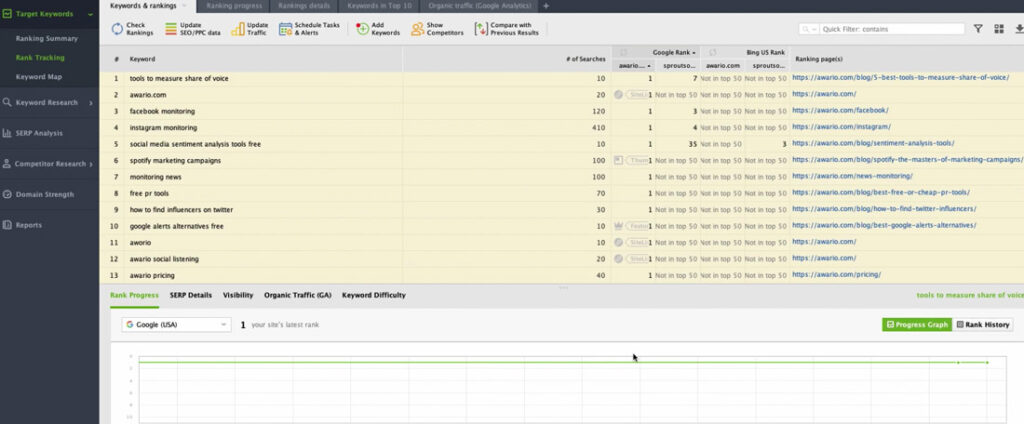Open the news-monitoring page link
Screen dimensions: 1024x424
852,176
